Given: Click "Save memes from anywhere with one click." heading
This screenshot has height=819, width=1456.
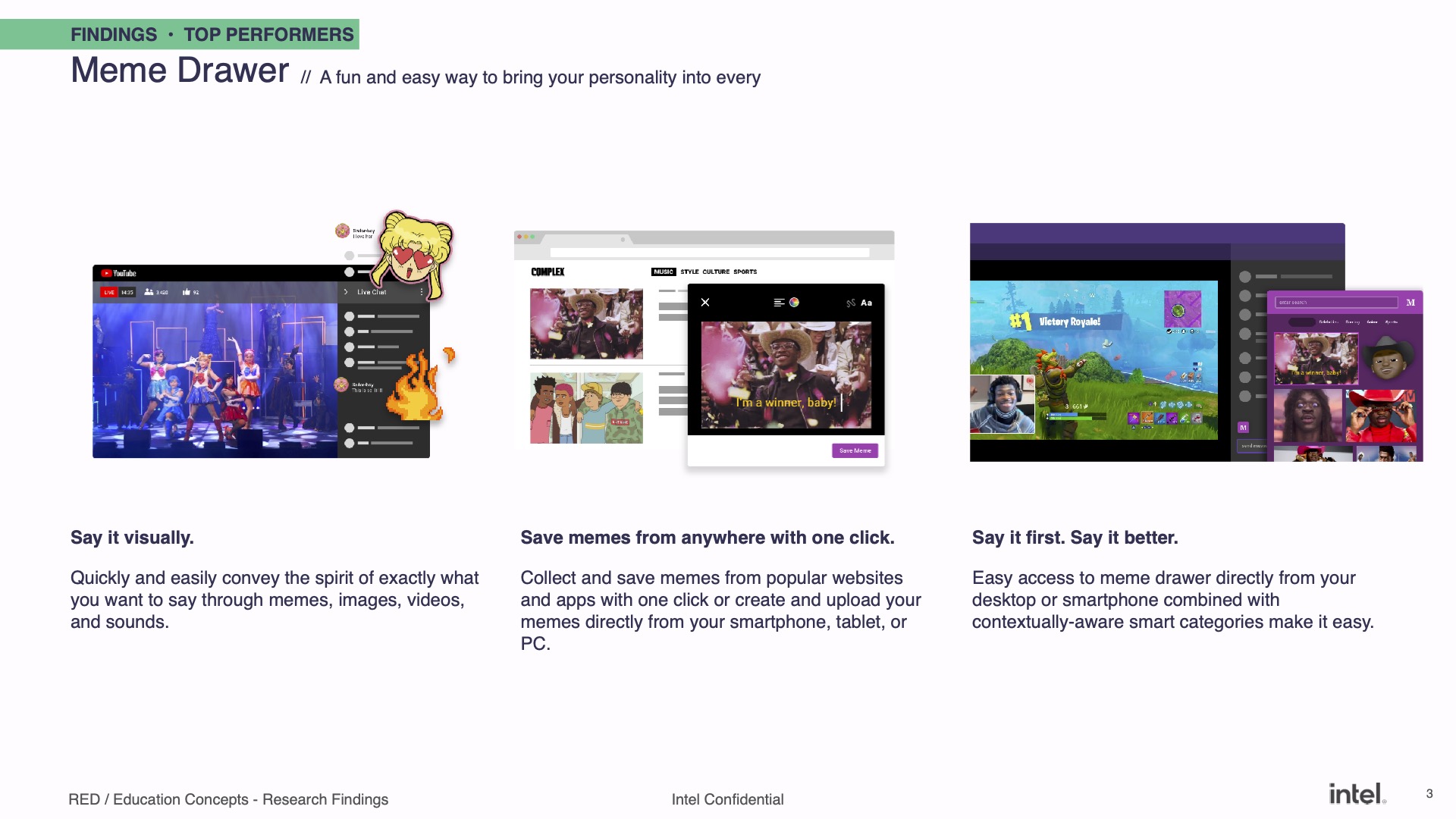Looking at the screenshot, I should coord(708,538).
